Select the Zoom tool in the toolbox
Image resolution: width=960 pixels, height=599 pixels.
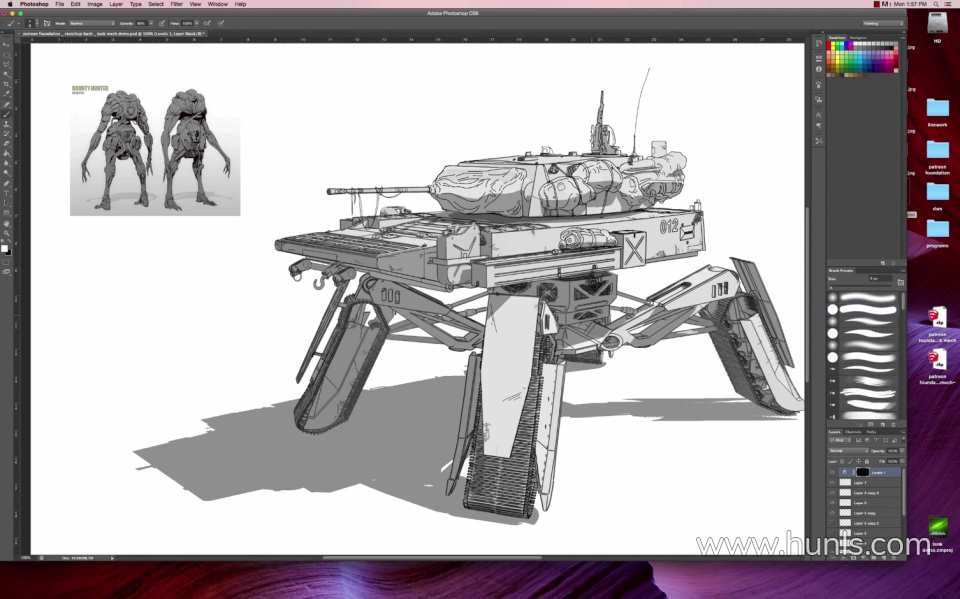[6, 233]
